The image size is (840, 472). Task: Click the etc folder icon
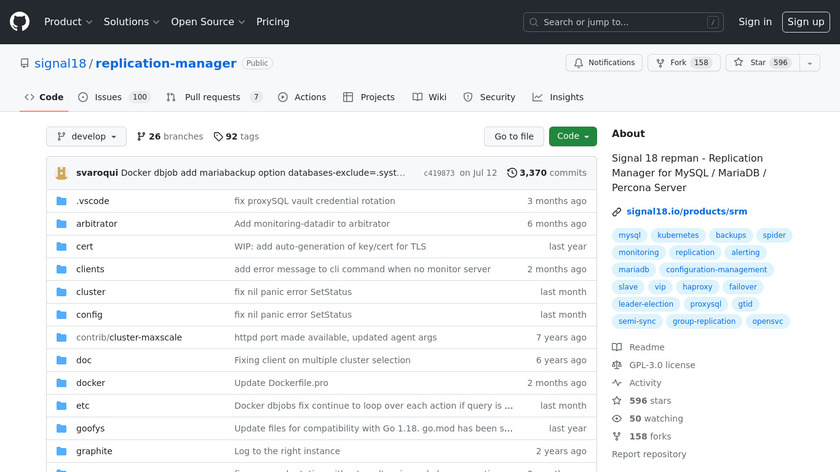click(62, 406)
